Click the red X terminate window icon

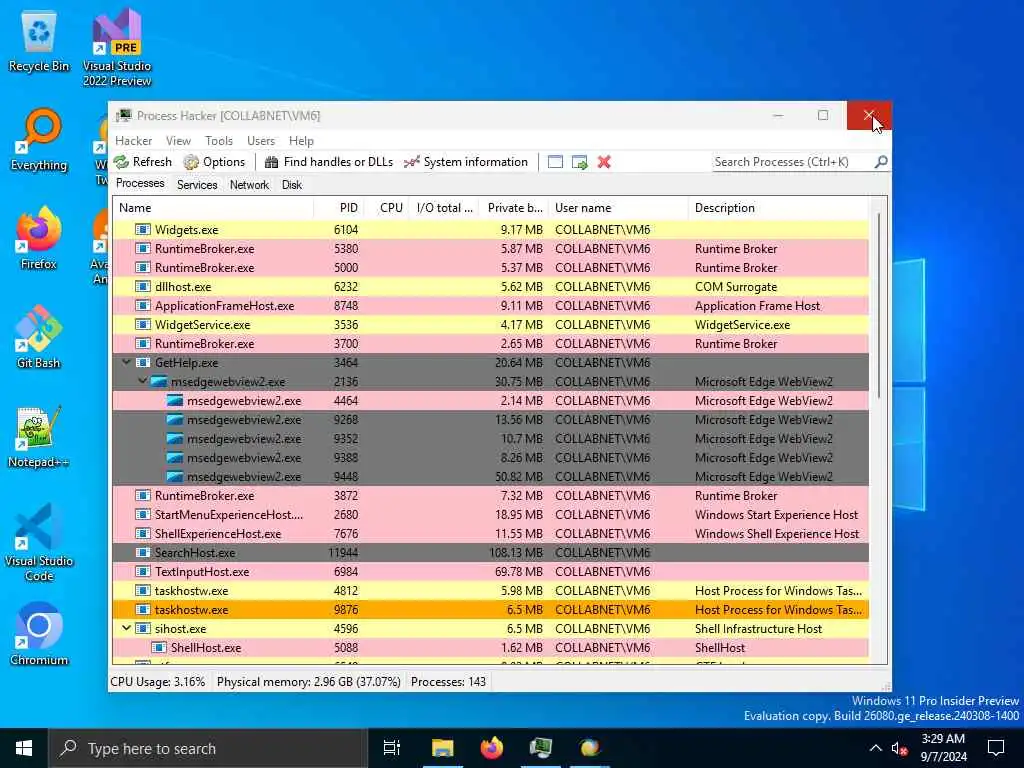(604, 162)
